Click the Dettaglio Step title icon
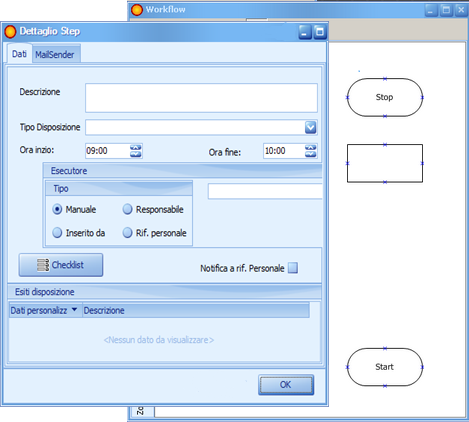Screen dimensions: 469x422 tap(10, 32)
